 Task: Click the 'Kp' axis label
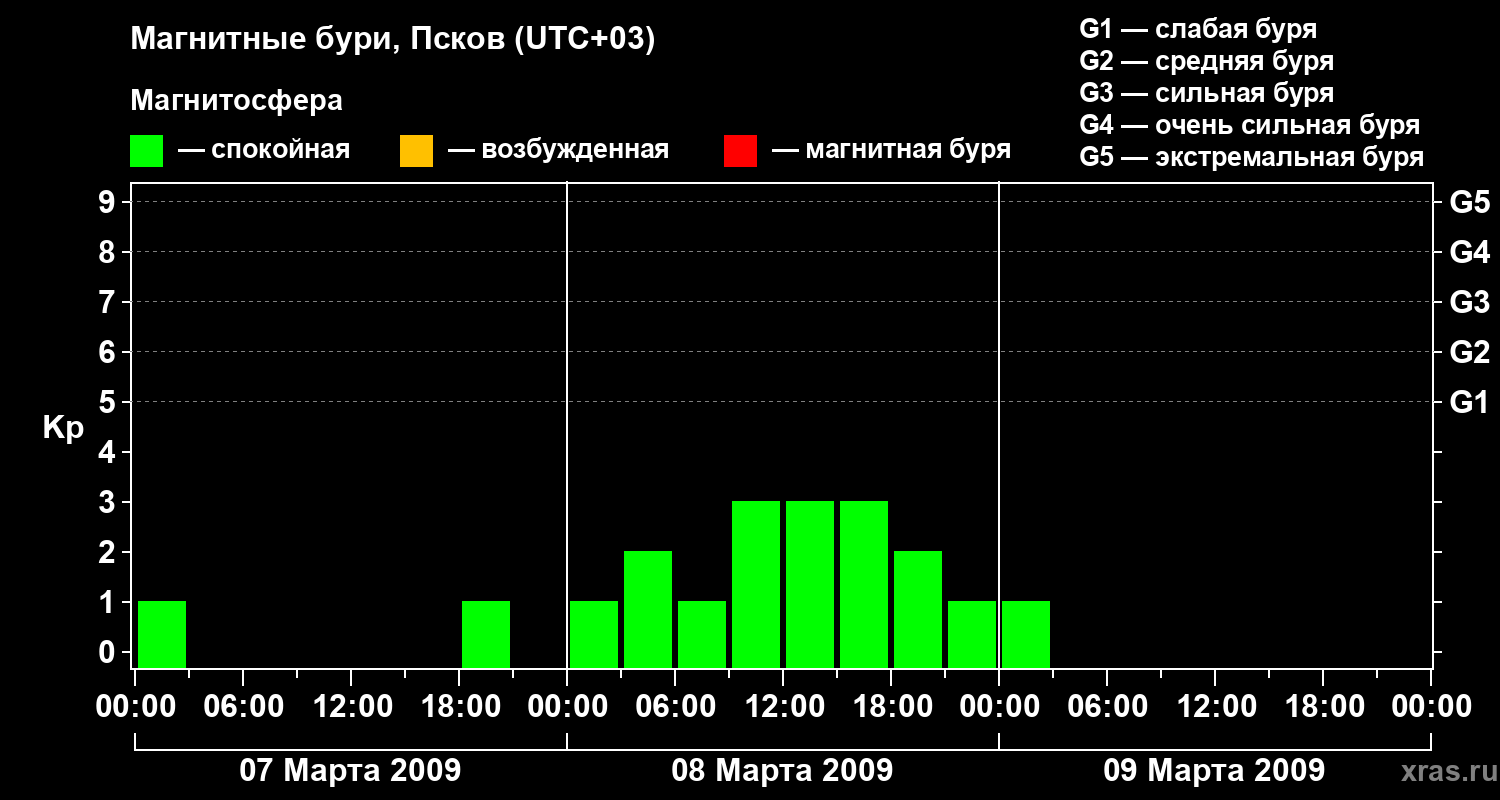pyautogui.click(x=63, y=428)
